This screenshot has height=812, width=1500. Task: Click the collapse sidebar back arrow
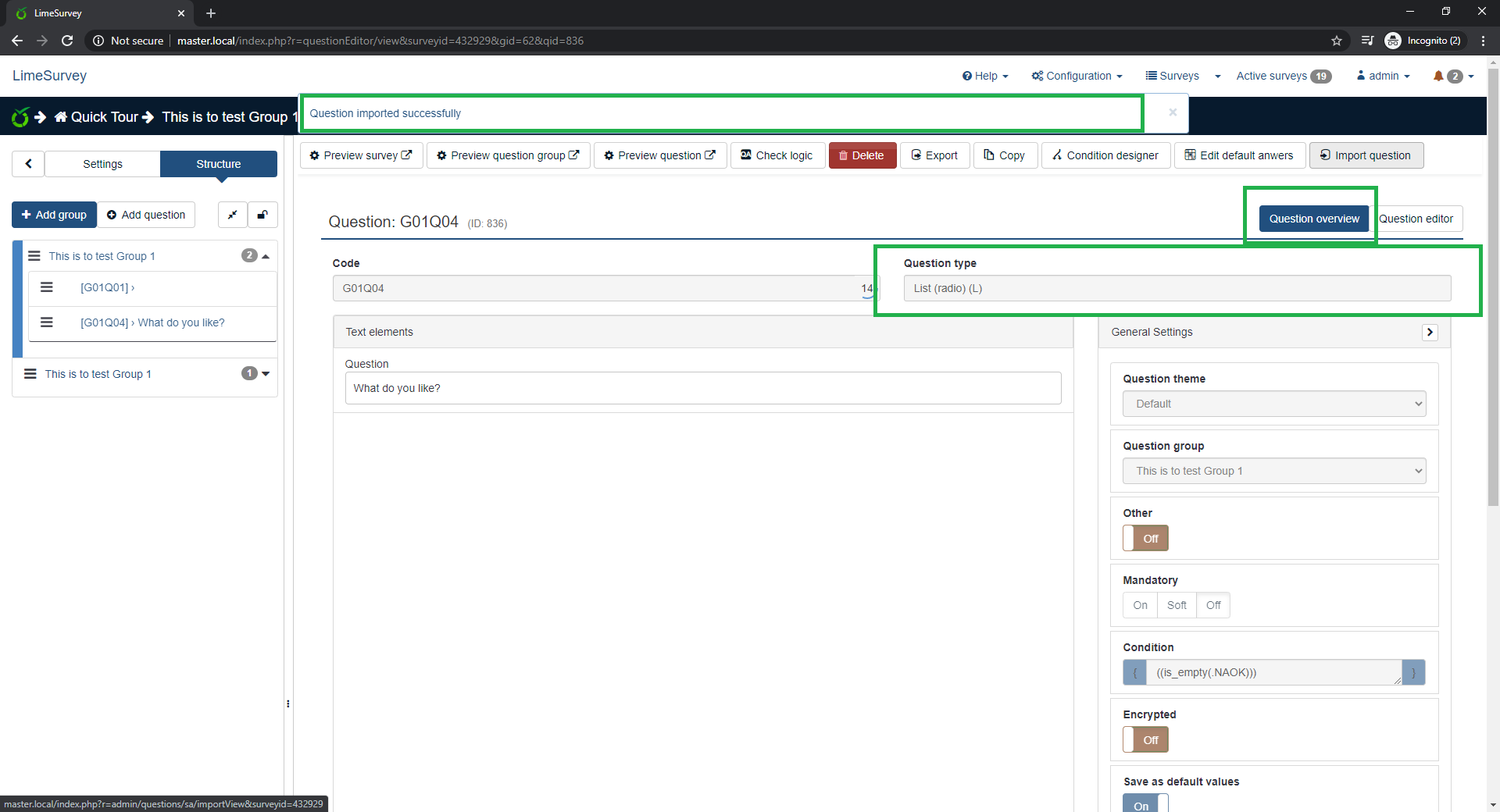[x=29, y=164]
